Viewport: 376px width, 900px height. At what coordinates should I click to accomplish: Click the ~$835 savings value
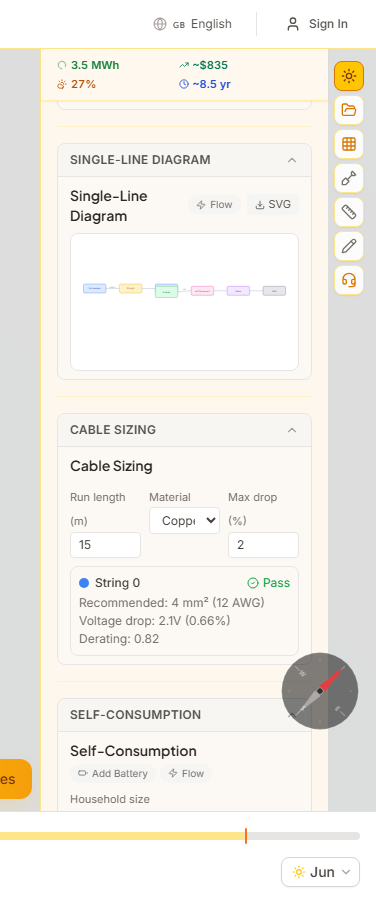click(210, 65)
